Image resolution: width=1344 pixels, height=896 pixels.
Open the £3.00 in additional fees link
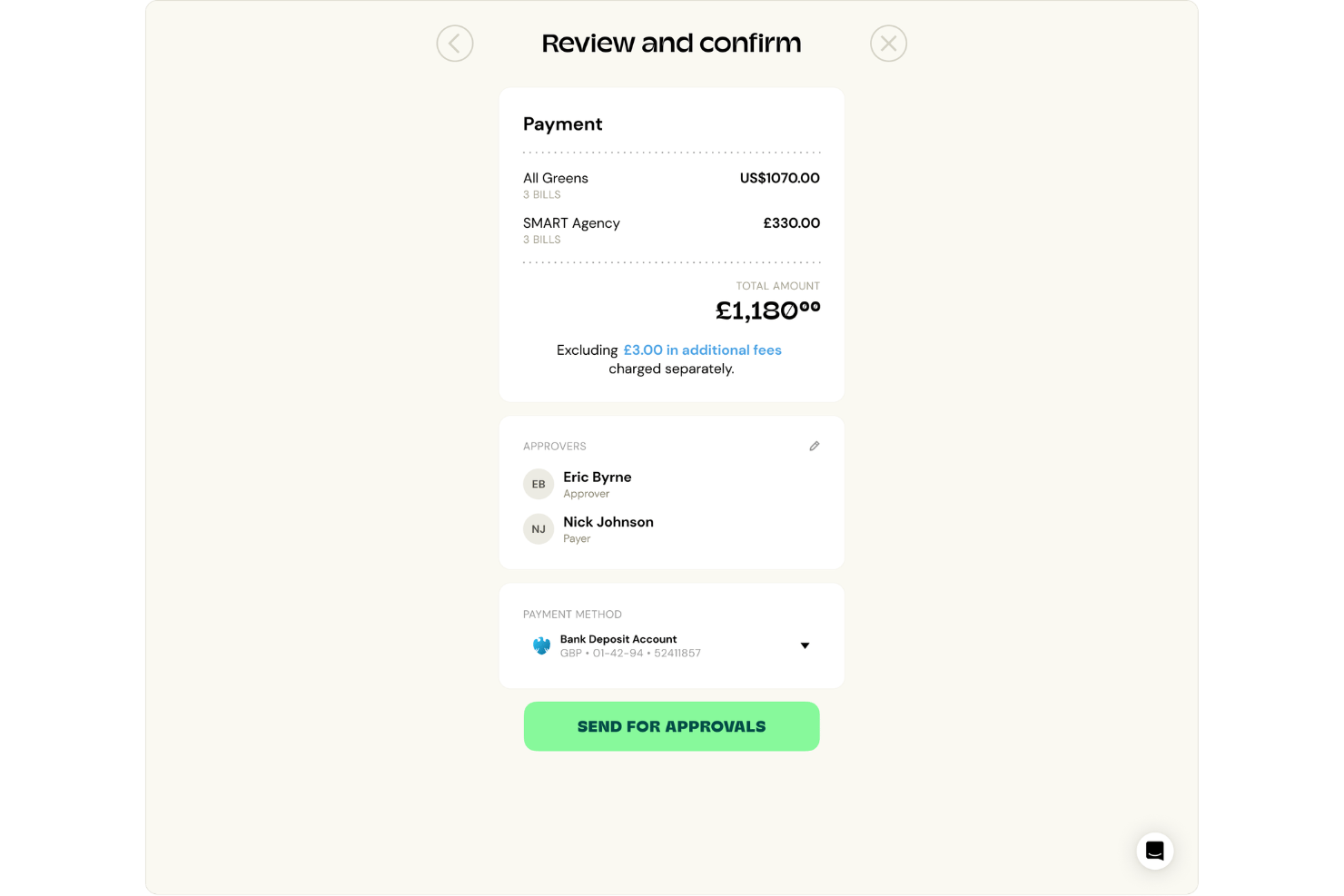[702, 350]
